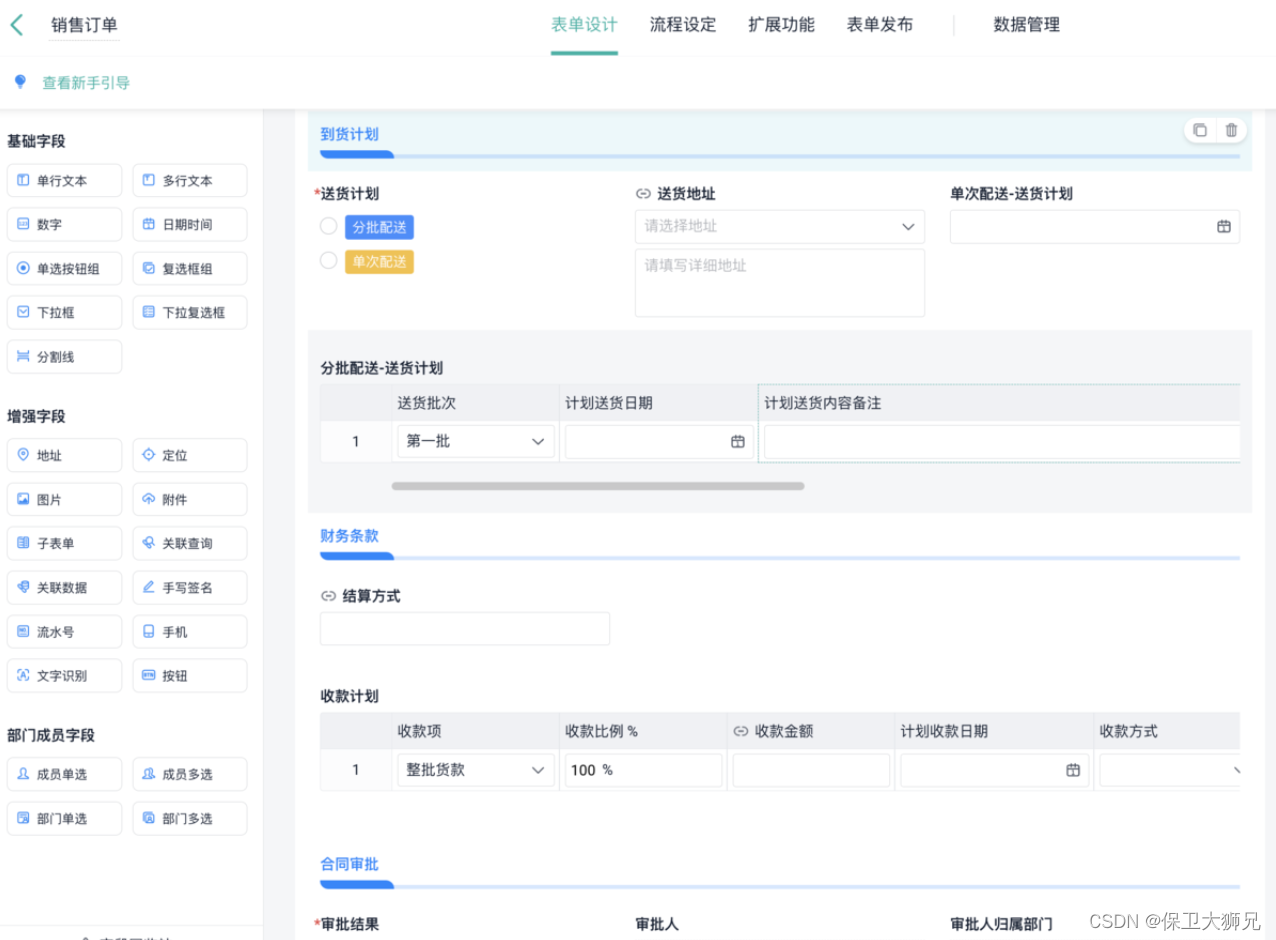Switch to the 表单发布 tab
1276x940 pixels.
880,25
